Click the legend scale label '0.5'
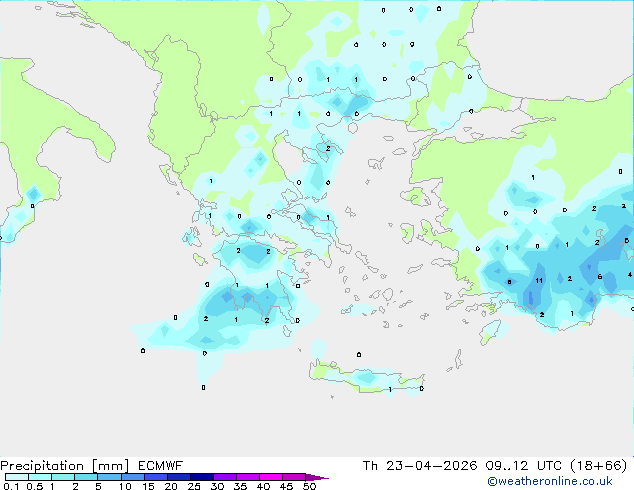This screenshot has width=634, height=490. tap(34, 486)
